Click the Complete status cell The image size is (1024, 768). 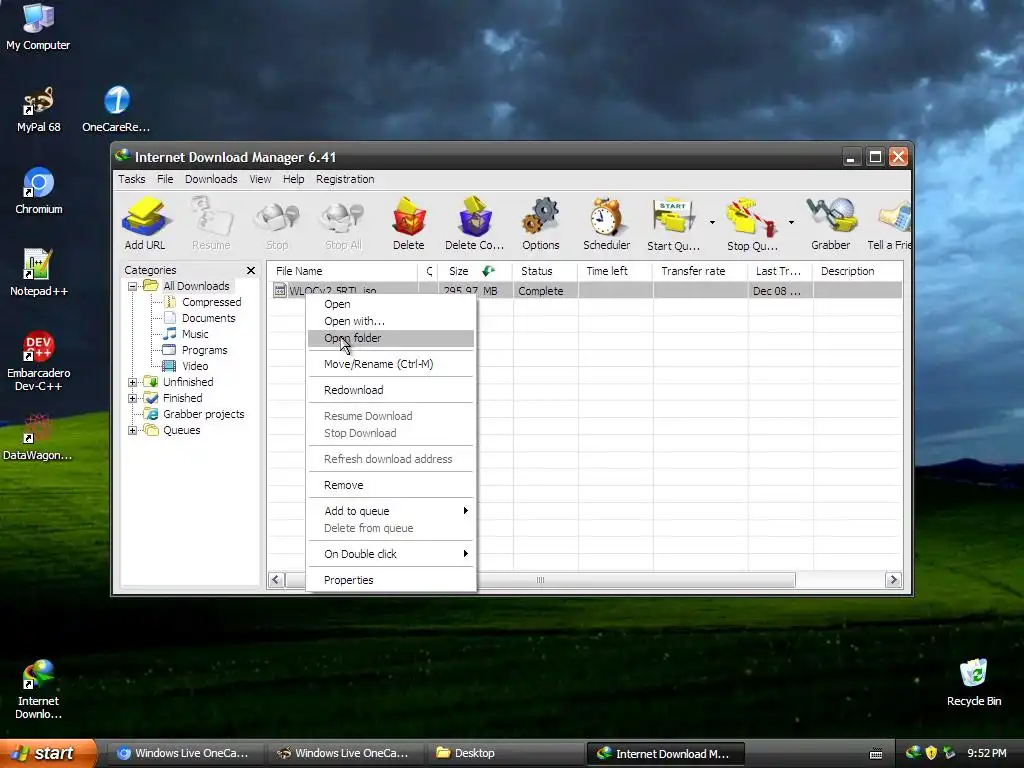click(545, 291)
